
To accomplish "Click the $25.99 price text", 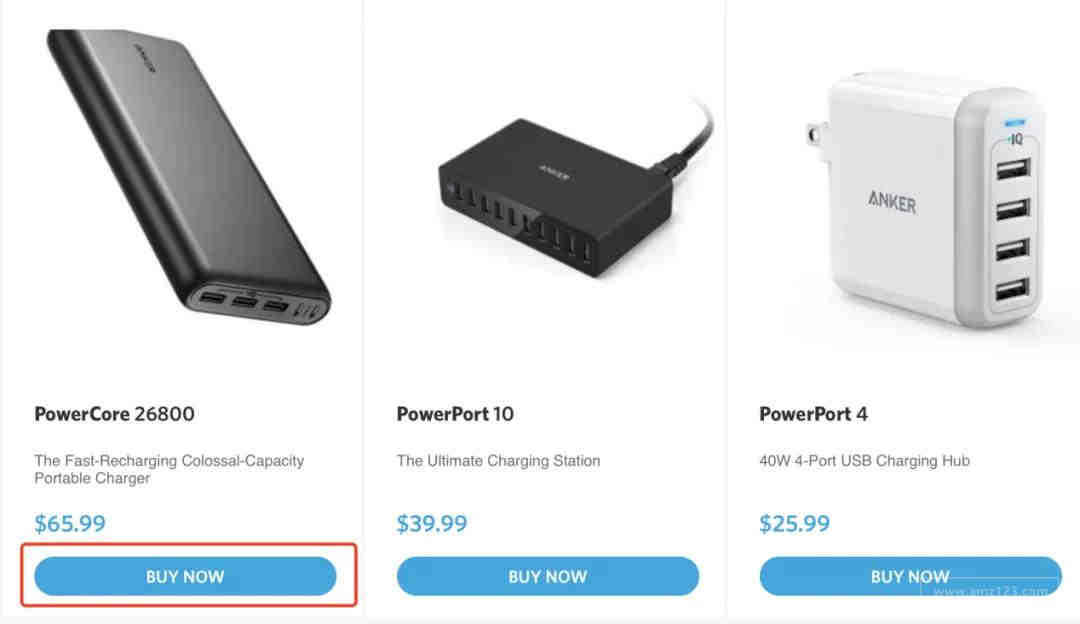I will tap(794, 523).
